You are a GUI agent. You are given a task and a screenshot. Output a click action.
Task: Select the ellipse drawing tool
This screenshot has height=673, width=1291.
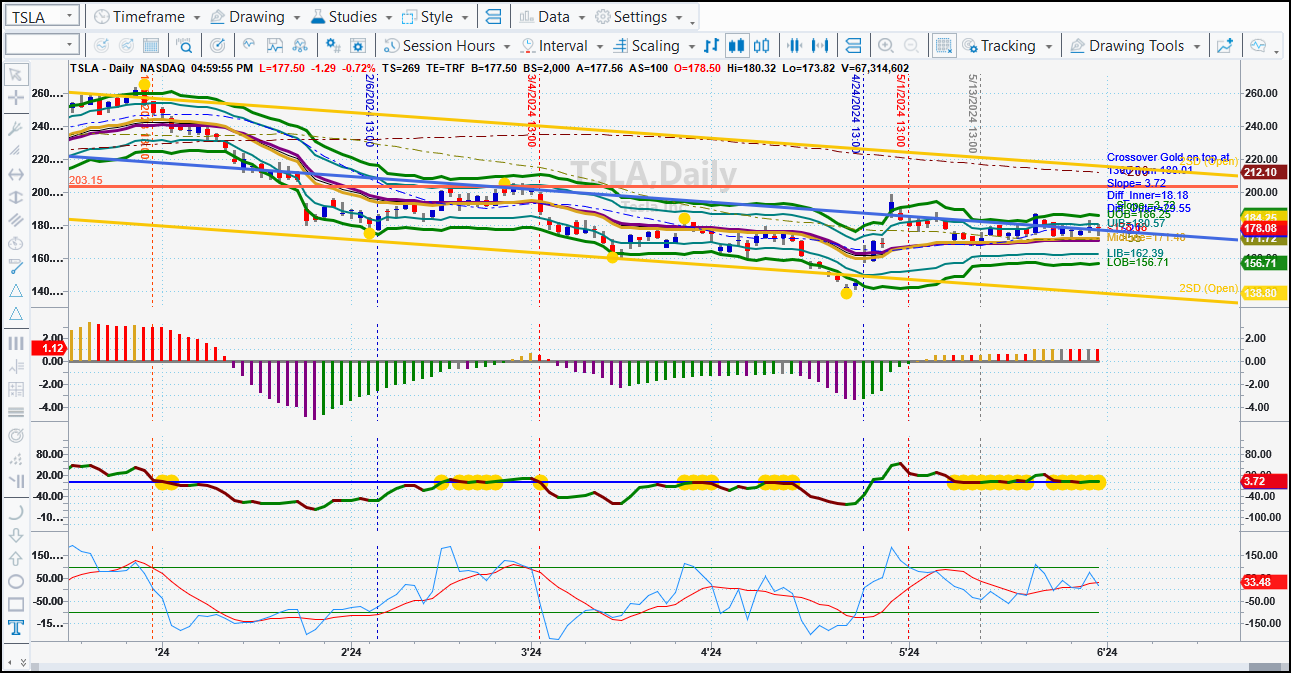point(15,581)
